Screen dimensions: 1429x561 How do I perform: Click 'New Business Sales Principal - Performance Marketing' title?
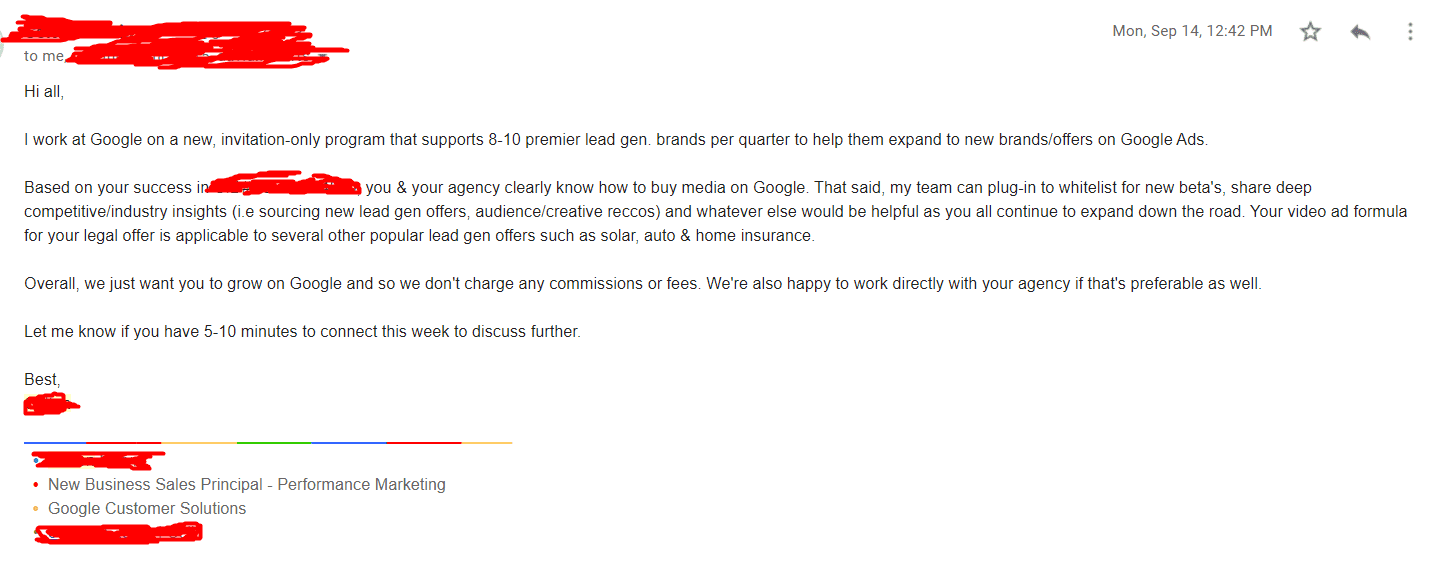point(247,485)
